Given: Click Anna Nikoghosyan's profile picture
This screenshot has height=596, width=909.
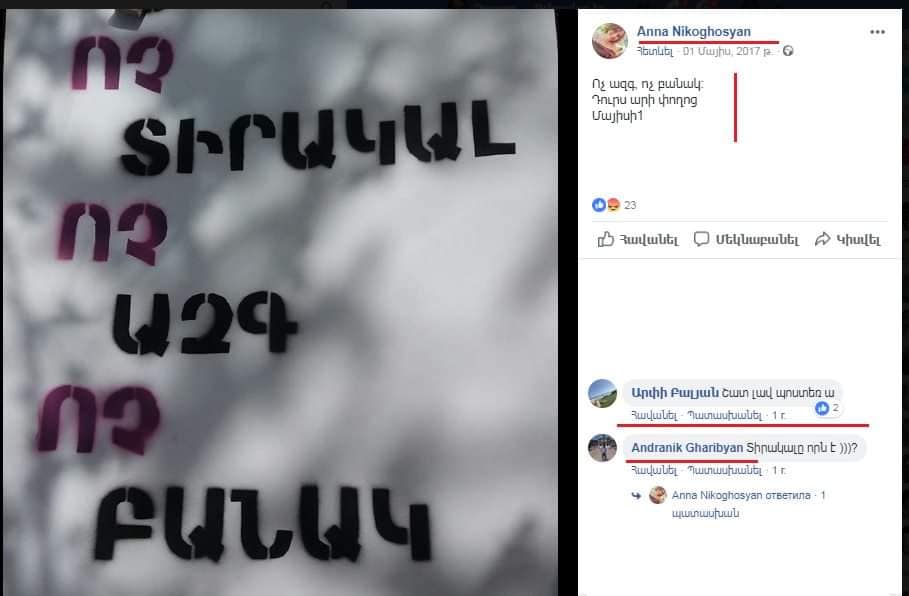Looking at the screenshot, I should 609,41.
